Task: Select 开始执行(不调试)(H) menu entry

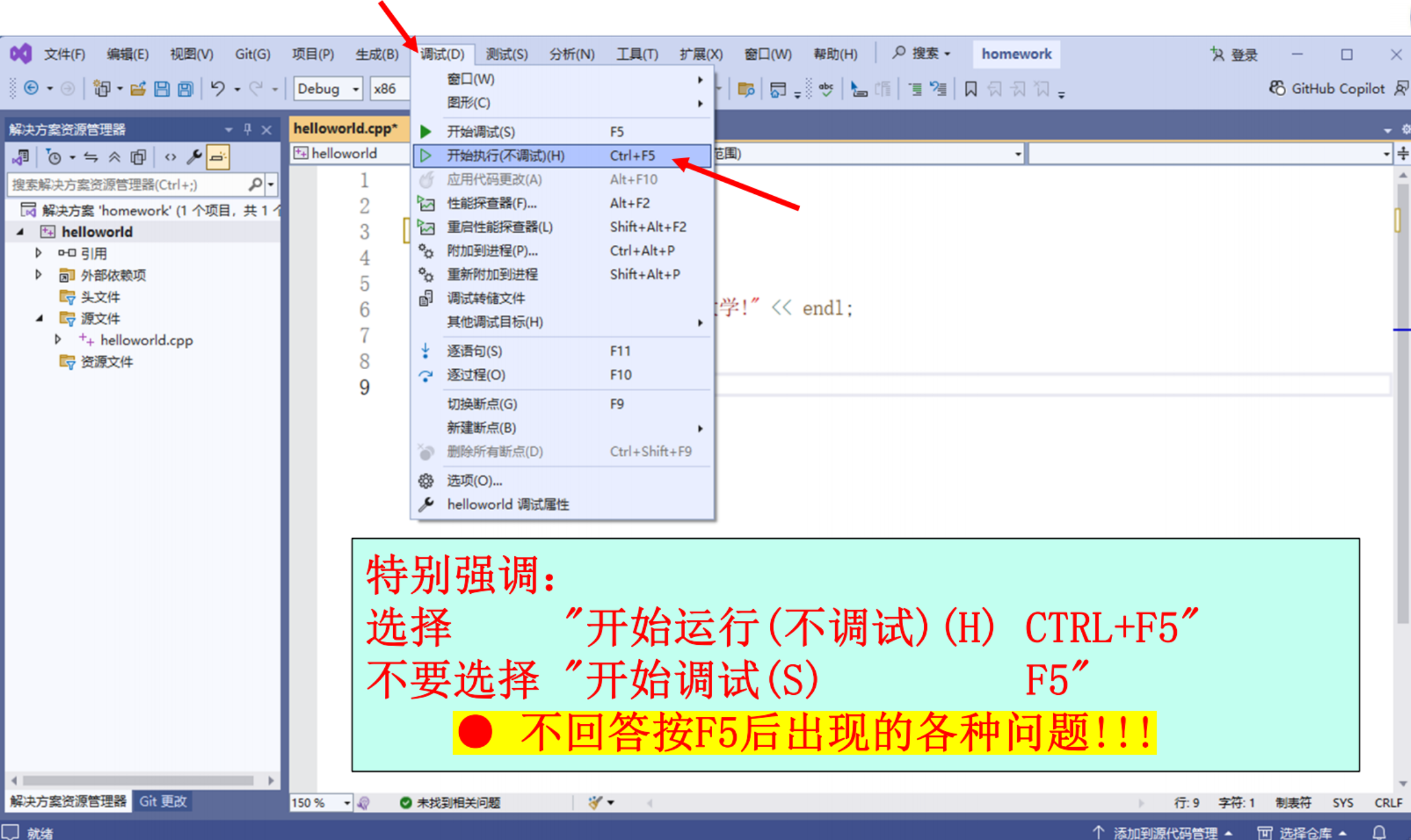Action: point(505,156)
